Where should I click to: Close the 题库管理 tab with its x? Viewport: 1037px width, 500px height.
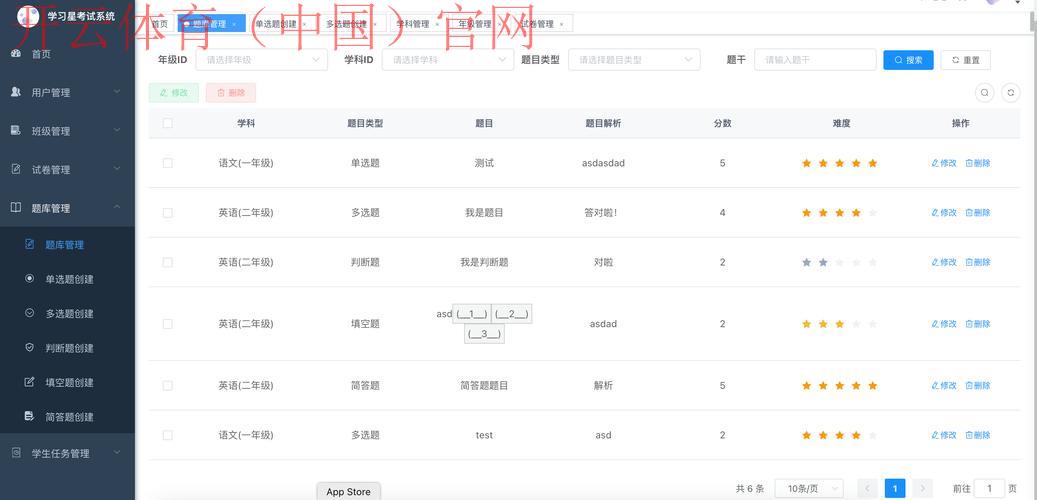pos(233,24)
